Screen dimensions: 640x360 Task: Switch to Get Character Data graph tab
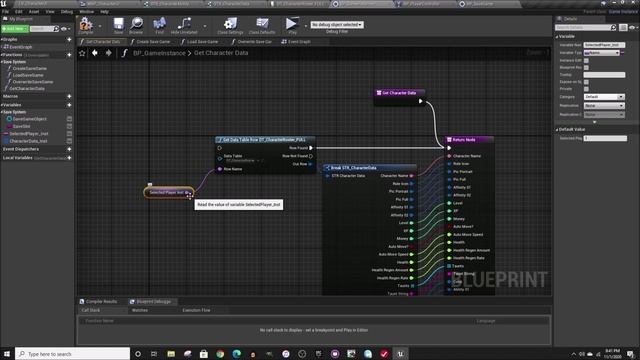pyautogui.click(x=102, y=42)
